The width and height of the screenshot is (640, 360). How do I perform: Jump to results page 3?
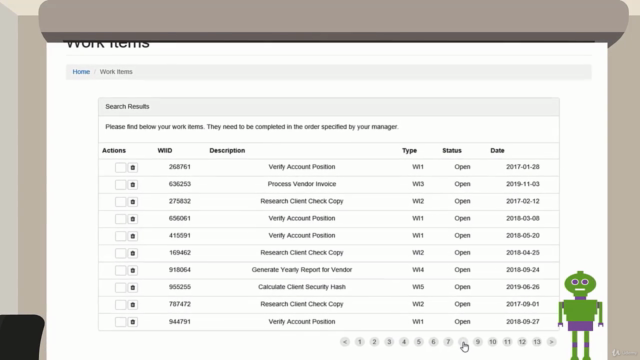[x=389, y=342]
